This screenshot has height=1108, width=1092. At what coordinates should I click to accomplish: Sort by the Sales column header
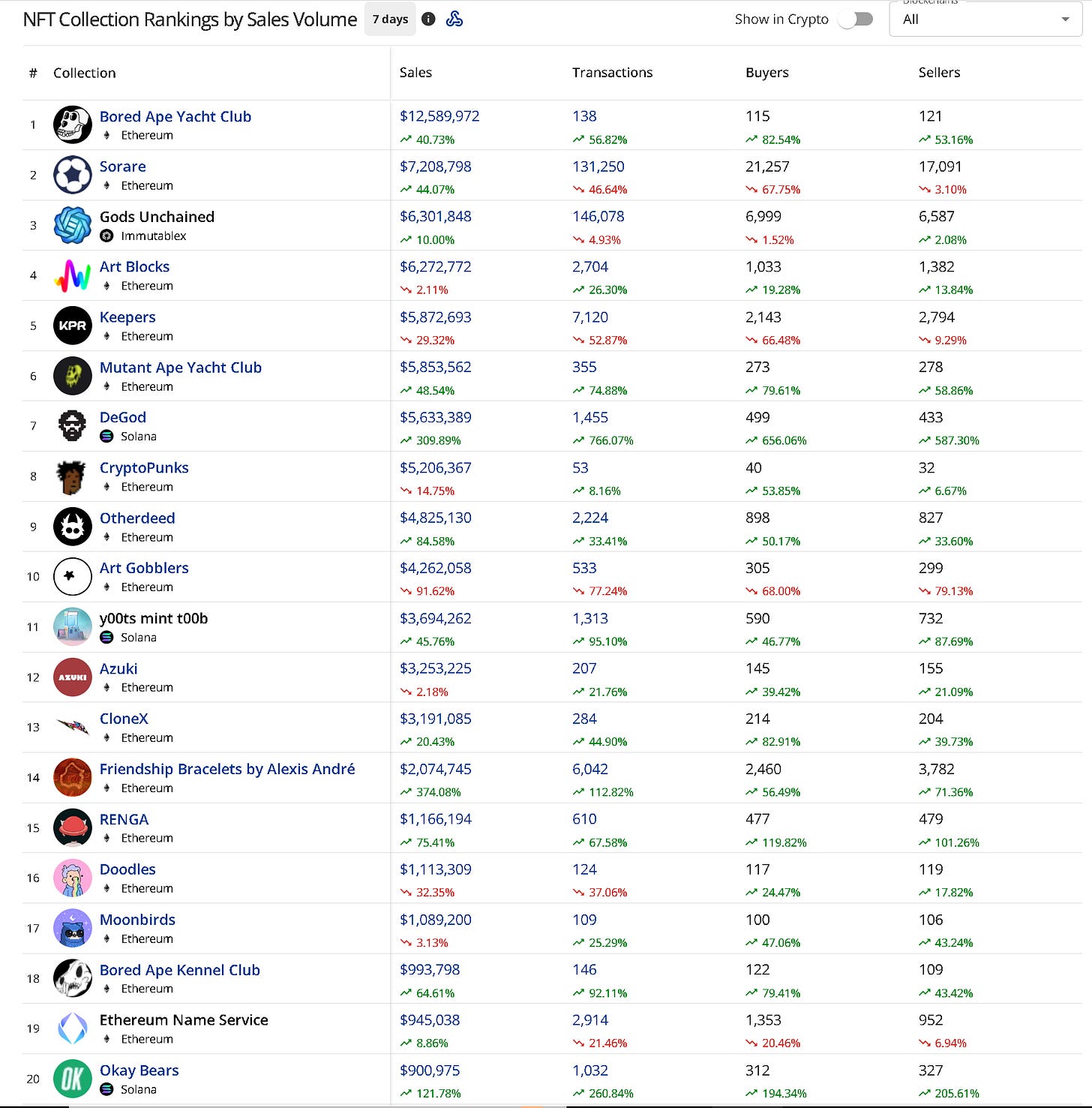coord(415,72)
